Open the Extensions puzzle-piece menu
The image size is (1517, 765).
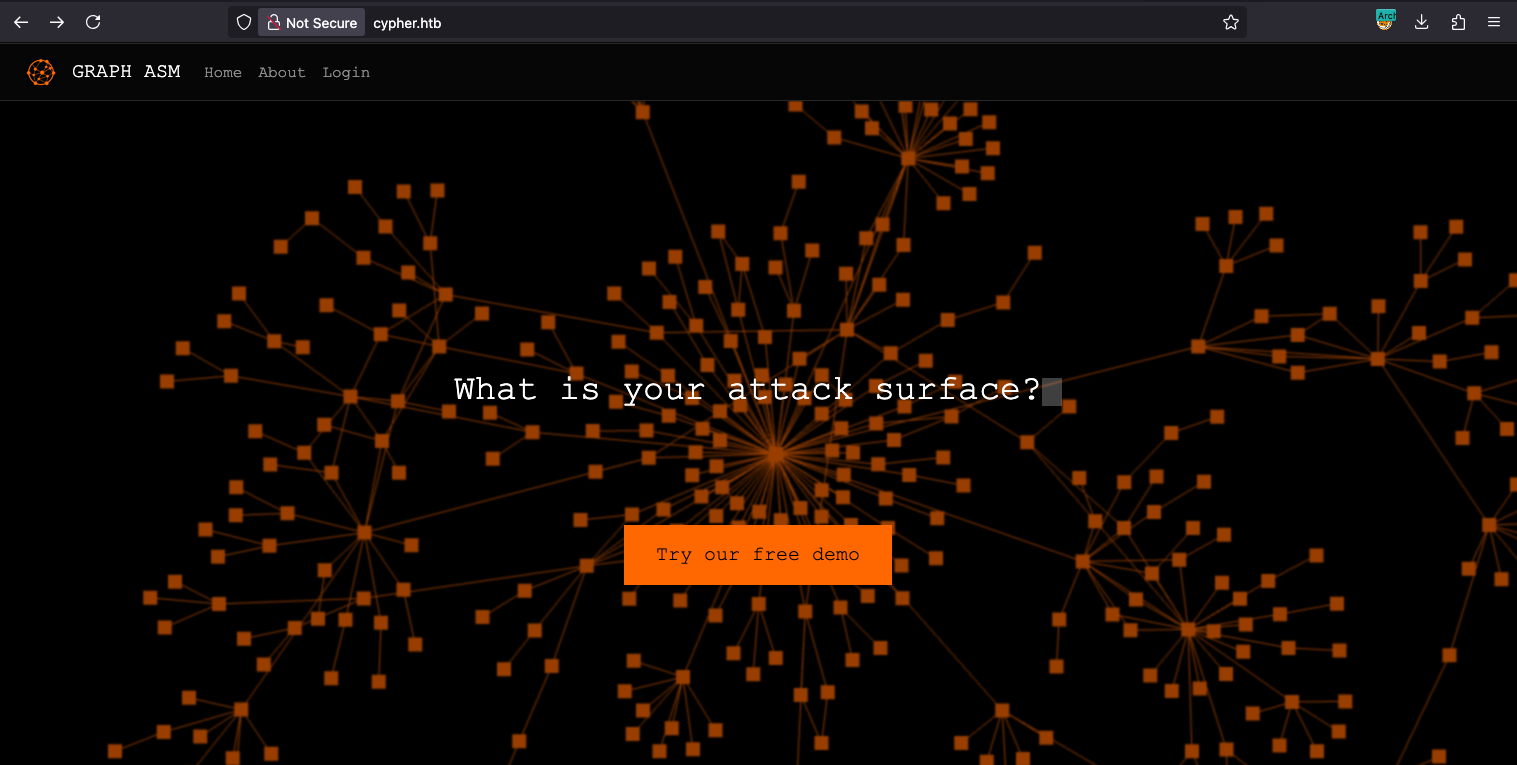[1458, 22]
